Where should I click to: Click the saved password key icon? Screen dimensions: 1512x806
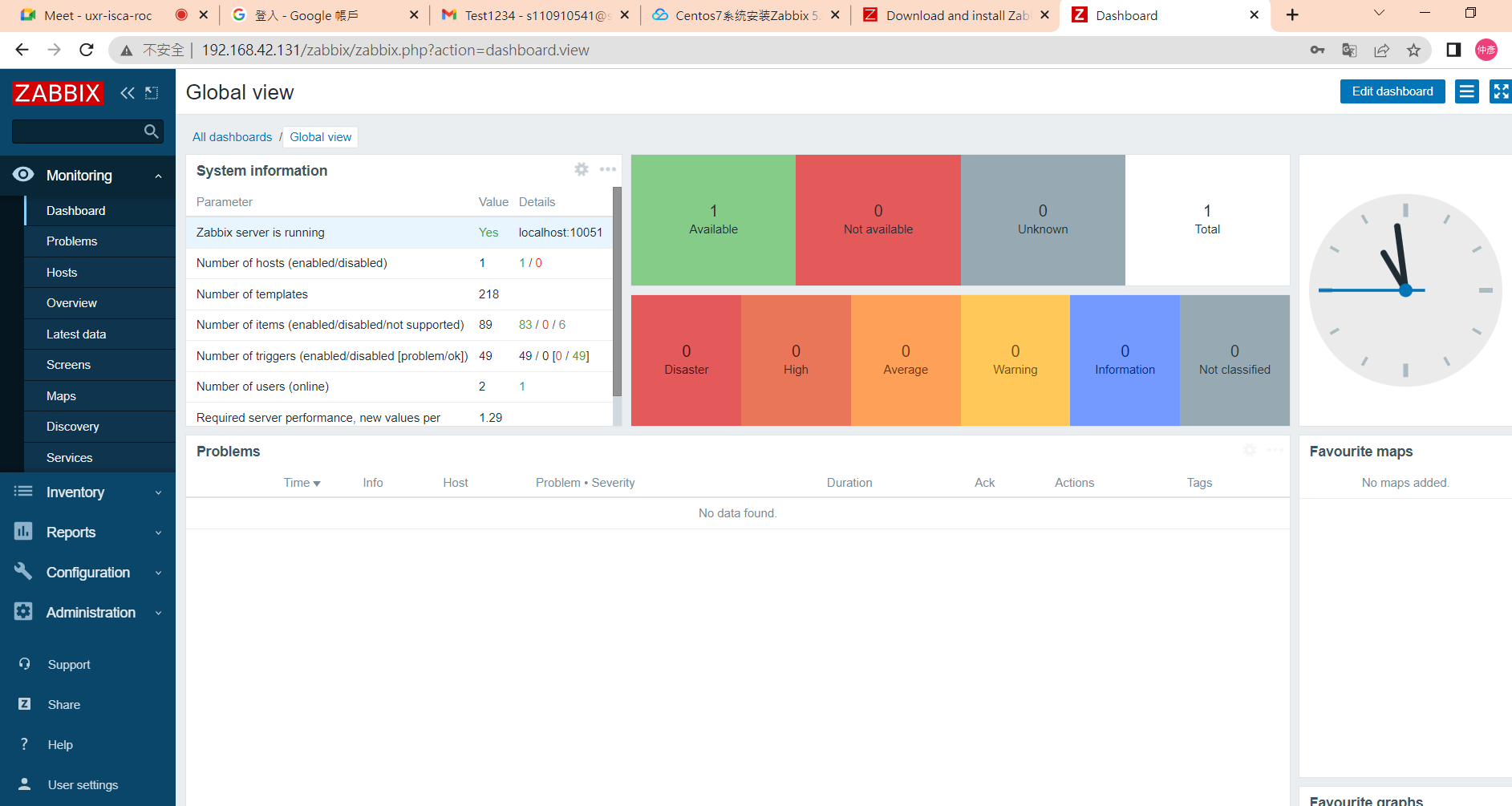pyautogui.click(x=1317, y=51)
